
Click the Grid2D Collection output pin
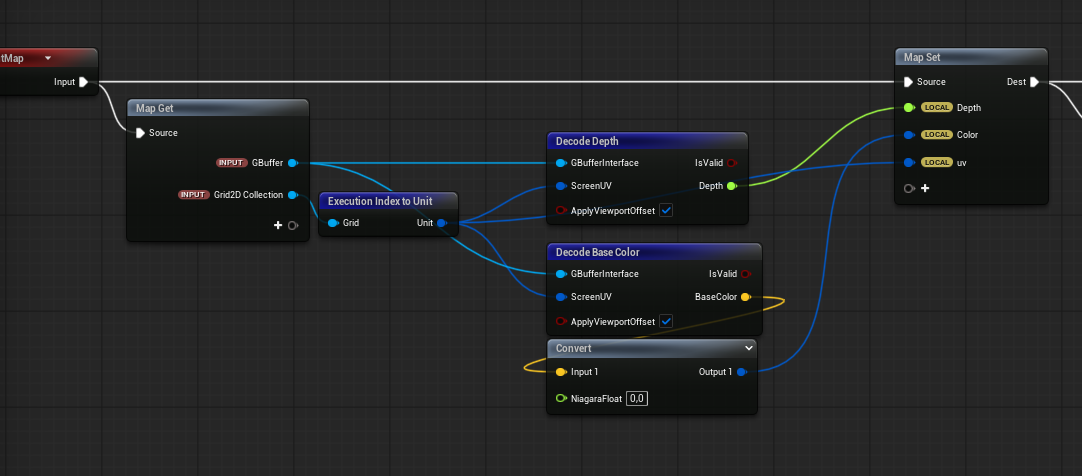tap(292, 195)
